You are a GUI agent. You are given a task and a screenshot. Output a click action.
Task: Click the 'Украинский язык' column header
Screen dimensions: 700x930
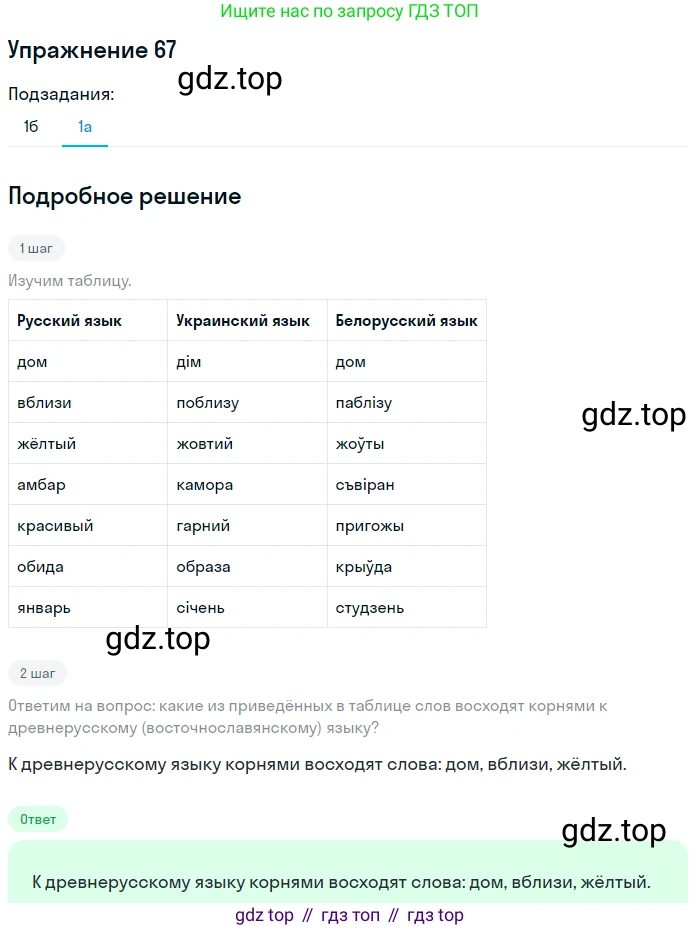click(243, 321)
